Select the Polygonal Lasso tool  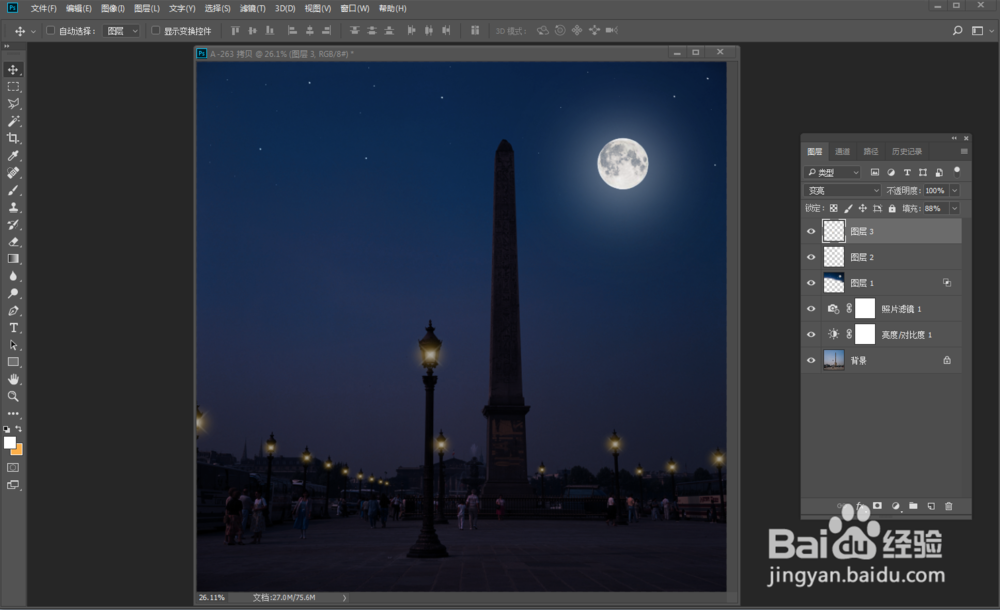pyautogui.click(x=13, y=104)
